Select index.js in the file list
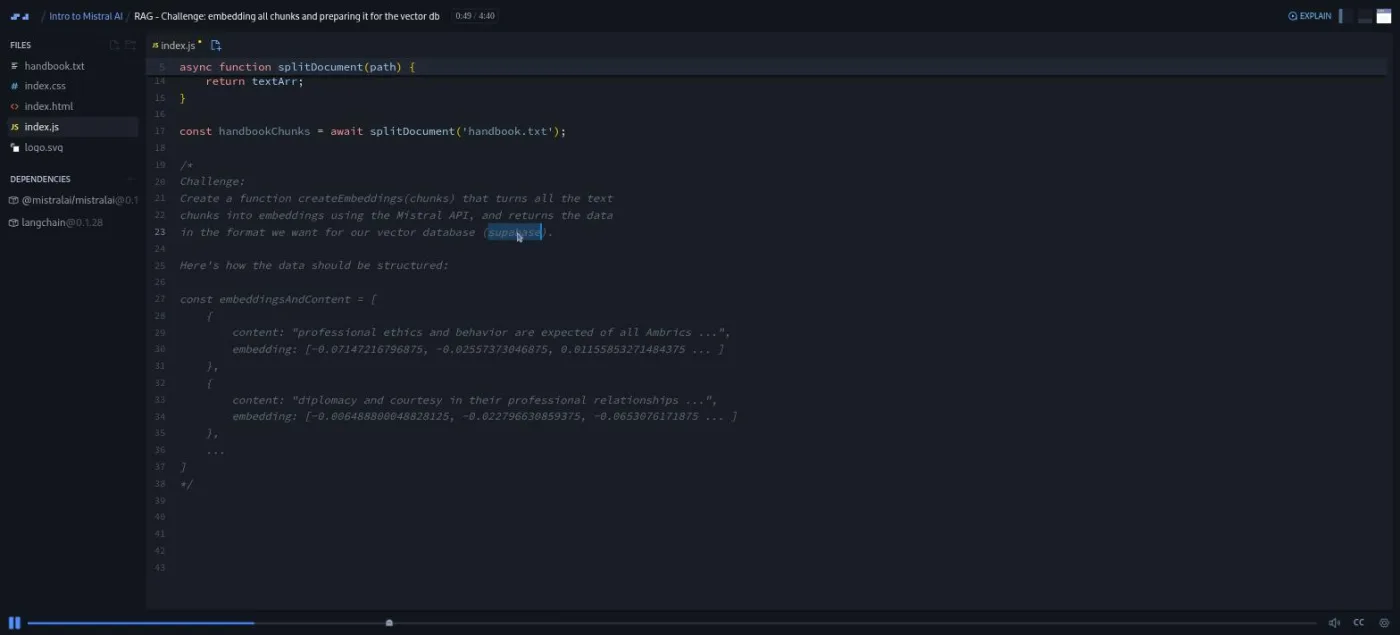The width and height of the screenshot is (1400, 635). point(73,127)
